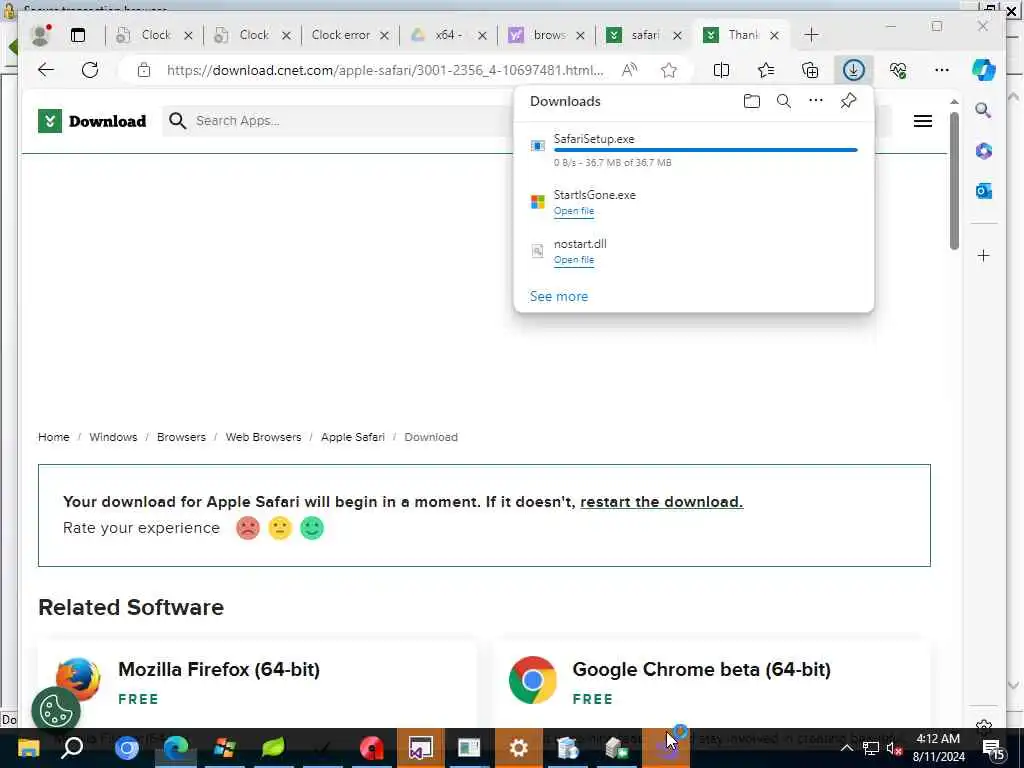Viewport: 1024px width, 768px height.
Task: Open Edge Settings and more menu
Action: click(x=942, y=70)
